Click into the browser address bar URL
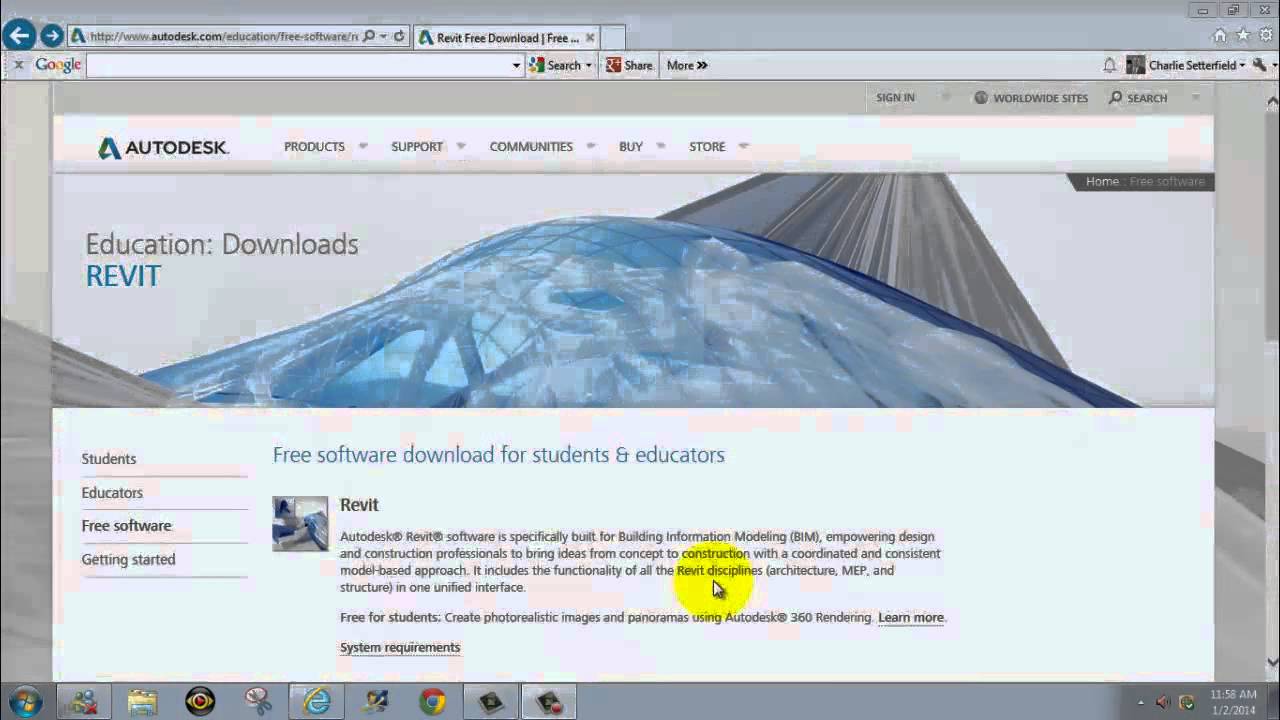 pos(222,37)
